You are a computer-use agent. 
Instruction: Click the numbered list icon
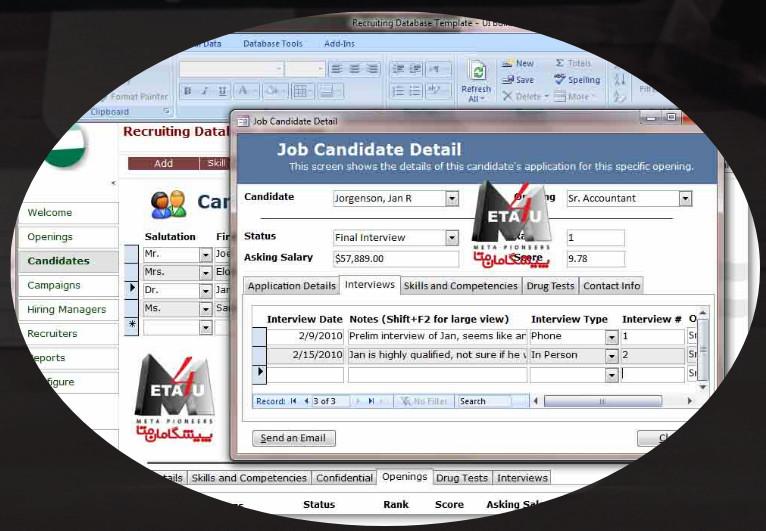398,91
